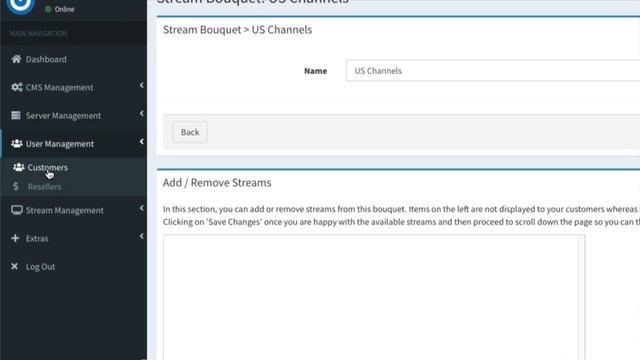Go to Customers submenu link

tap(48, 167)
